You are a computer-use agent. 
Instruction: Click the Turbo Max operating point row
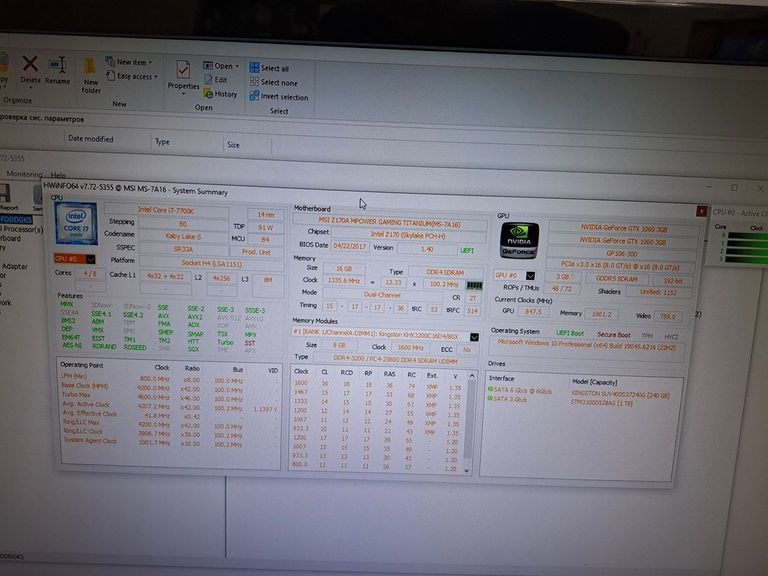169,396
